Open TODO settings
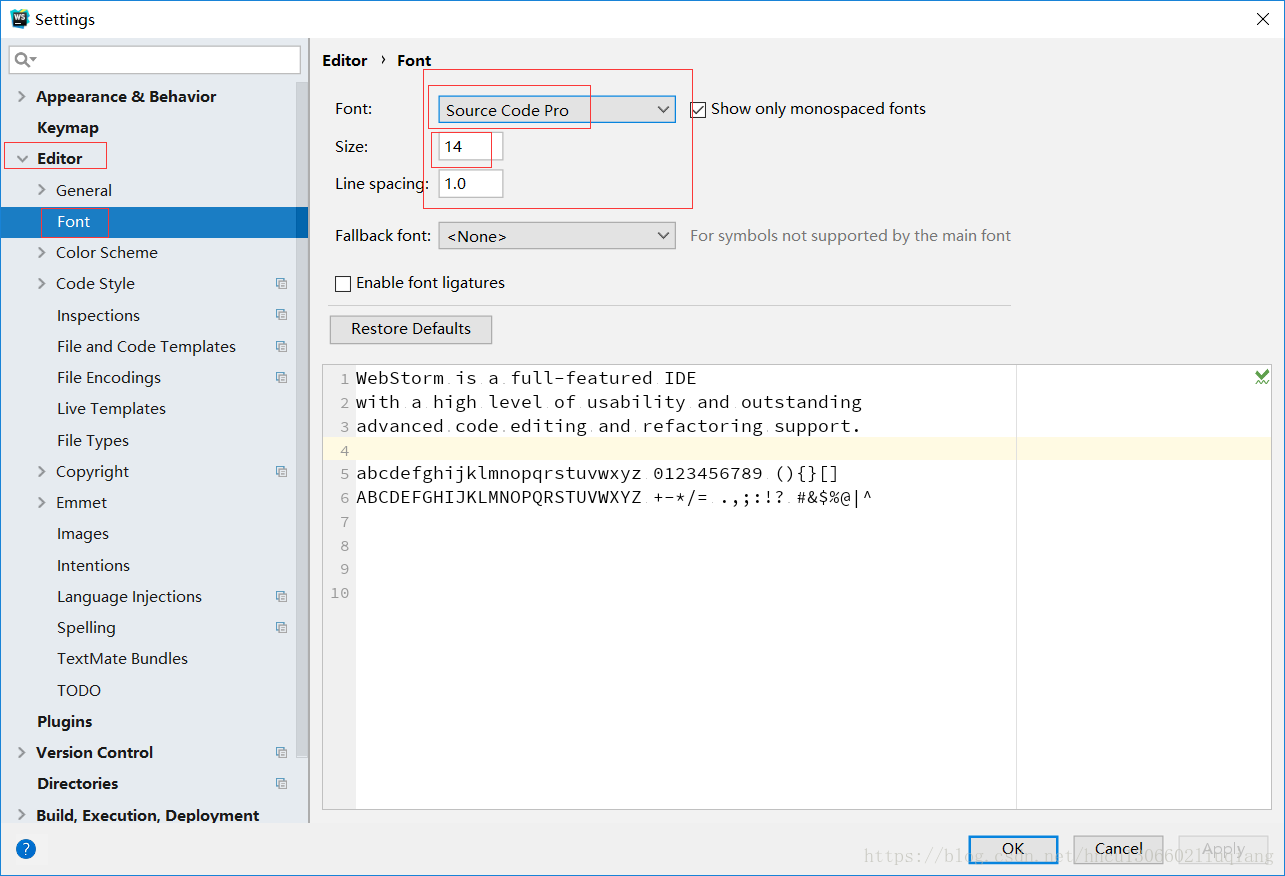This screenshot has width=1285, height=876. coord(79,690)
